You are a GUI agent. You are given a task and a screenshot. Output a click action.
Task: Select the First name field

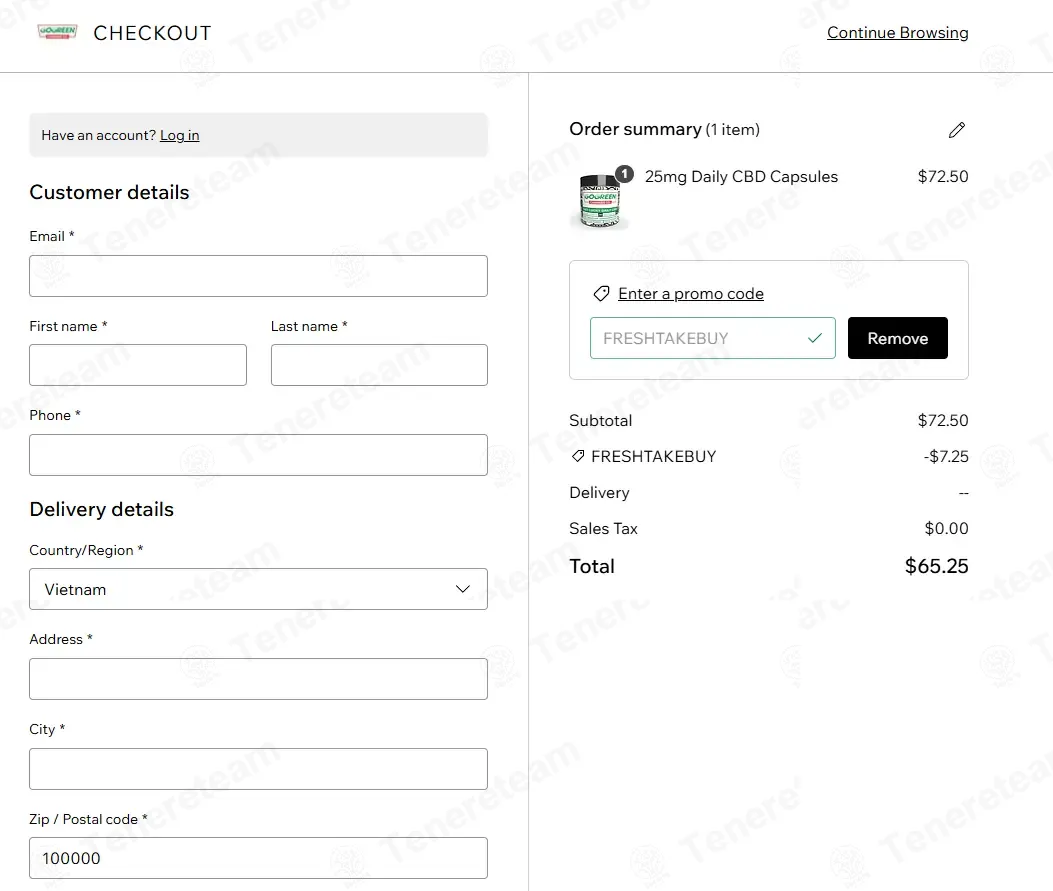(138, 365)
